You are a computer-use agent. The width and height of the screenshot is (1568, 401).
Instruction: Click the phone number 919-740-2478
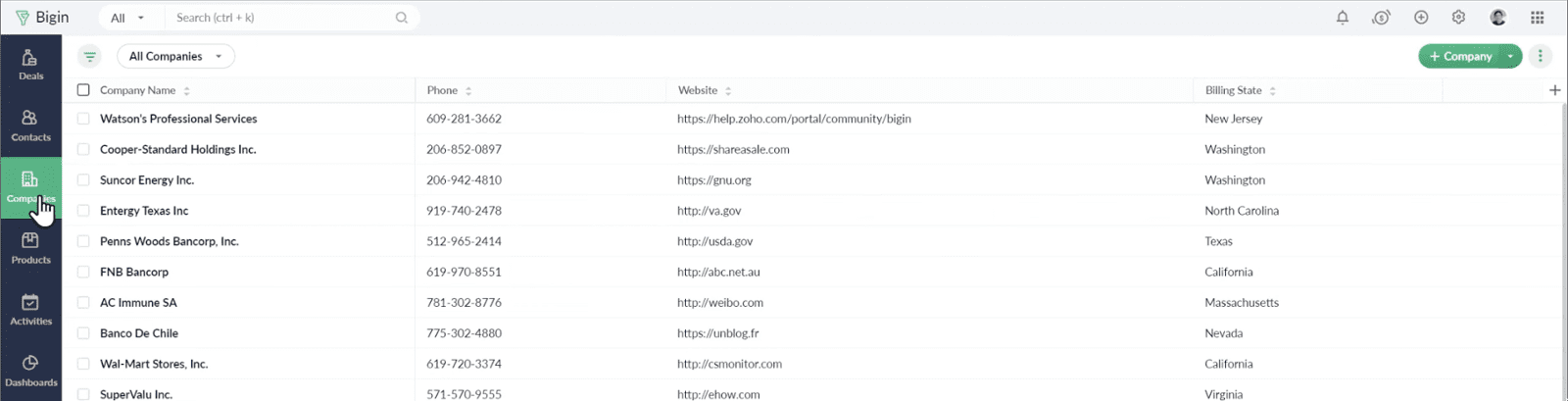click(464, 211)
